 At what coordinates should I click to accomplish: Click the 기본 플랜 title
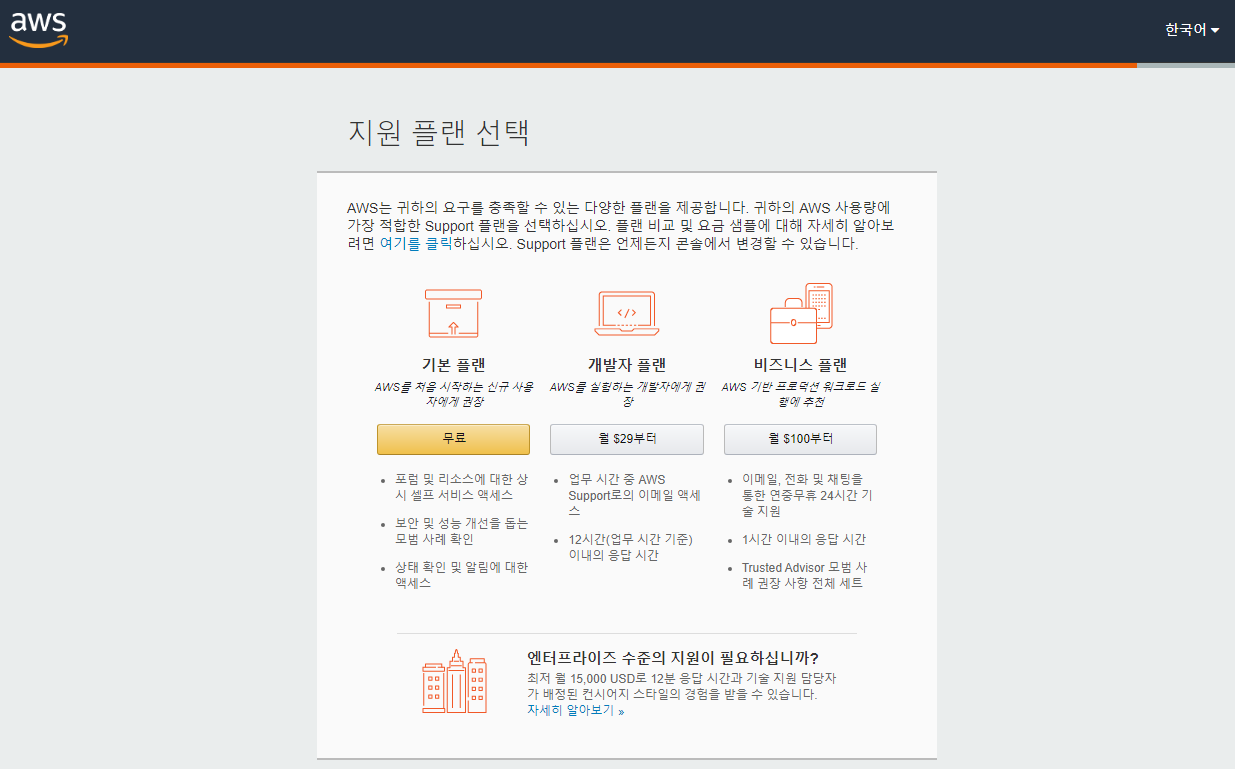point(453,365)
